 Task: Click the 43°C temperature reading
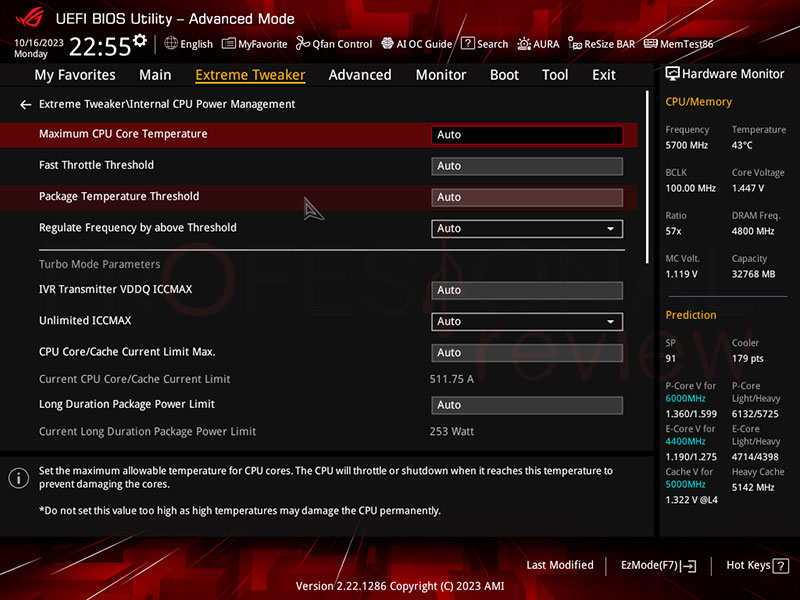742,145
